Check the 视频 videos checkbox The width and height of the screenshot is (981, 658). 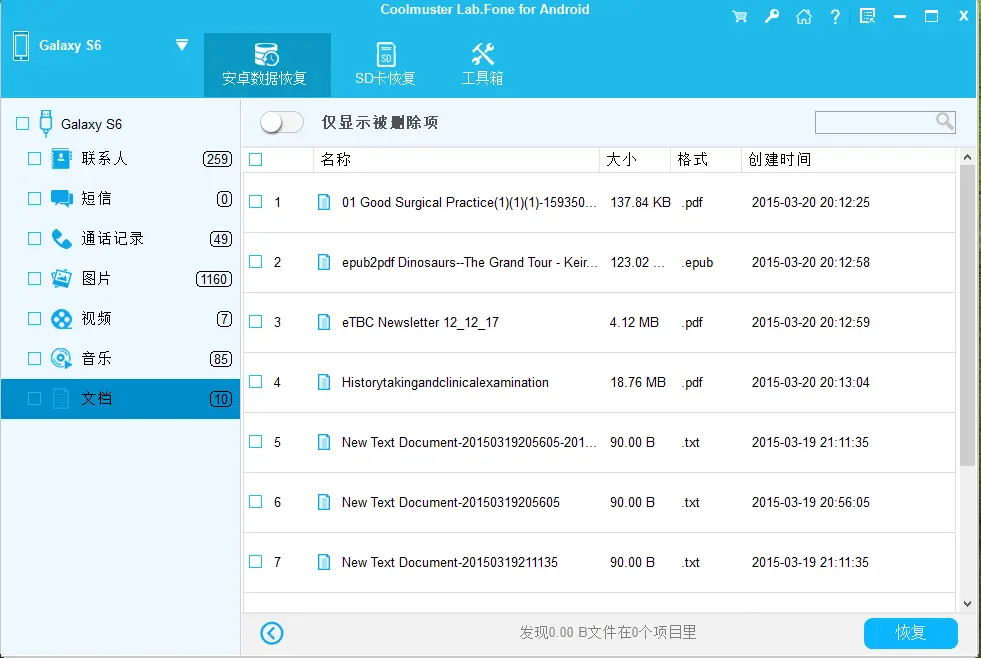(34, 318)
